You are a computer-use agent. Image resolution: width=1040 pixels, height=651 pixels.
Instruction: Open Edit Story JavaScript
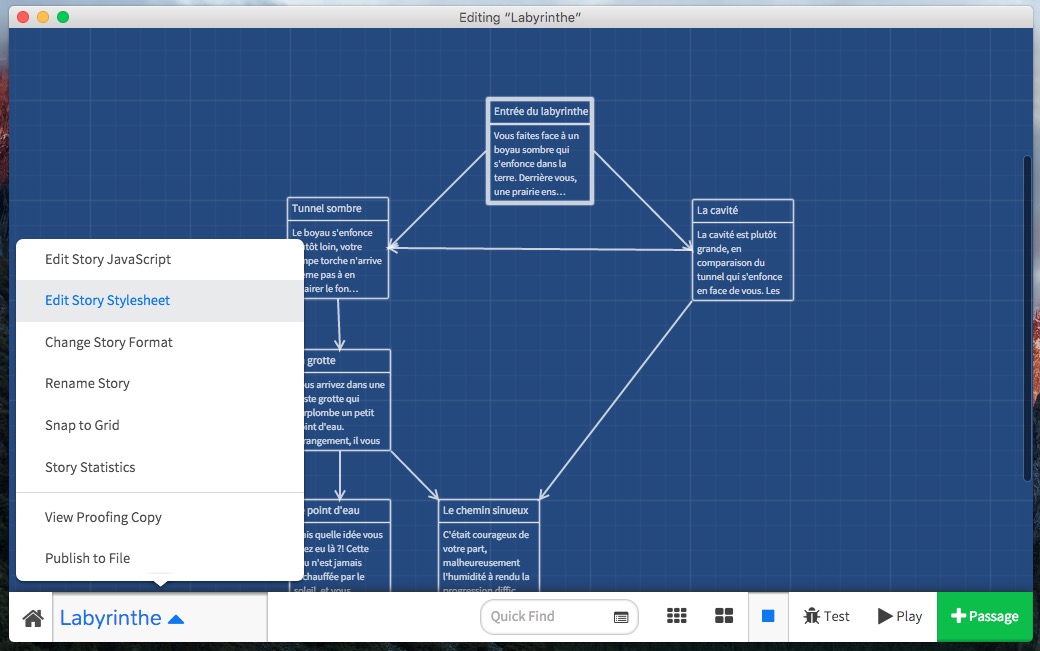pos(108,259)
